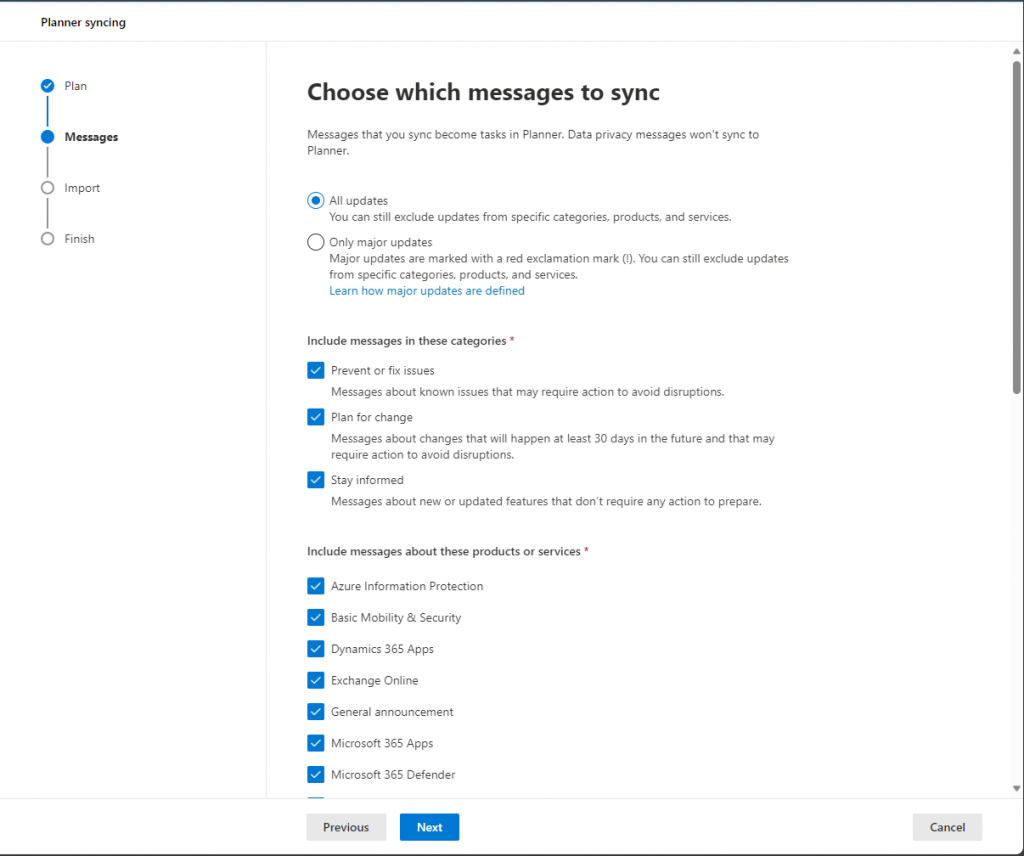Toggle the General announcement checkbox
The image size is (1024, 856).
pyautogui.click(x=316, y=712)
